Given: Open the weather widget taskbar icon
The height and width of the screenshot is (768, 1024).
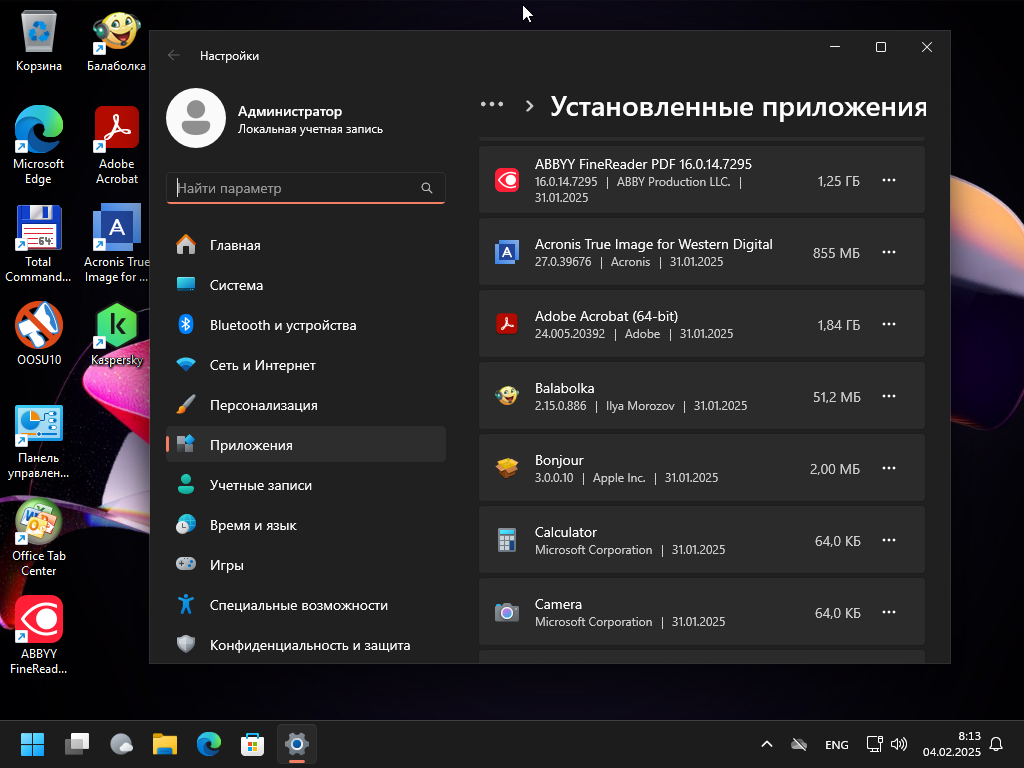Looking at the screenshot, I should click(x=121, y=744).
